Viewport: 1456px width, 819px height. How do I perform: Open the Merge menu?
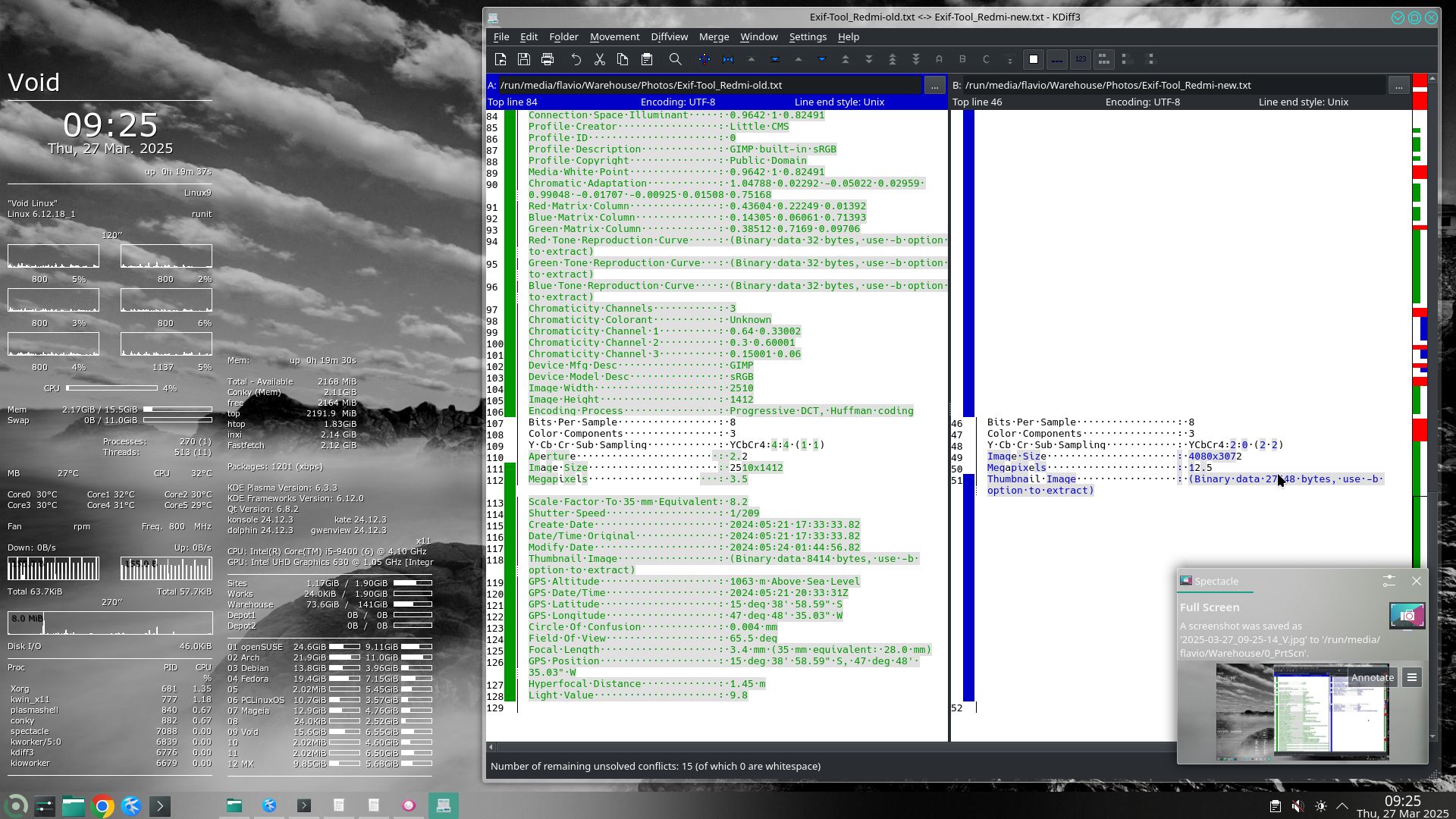point(714,36)
